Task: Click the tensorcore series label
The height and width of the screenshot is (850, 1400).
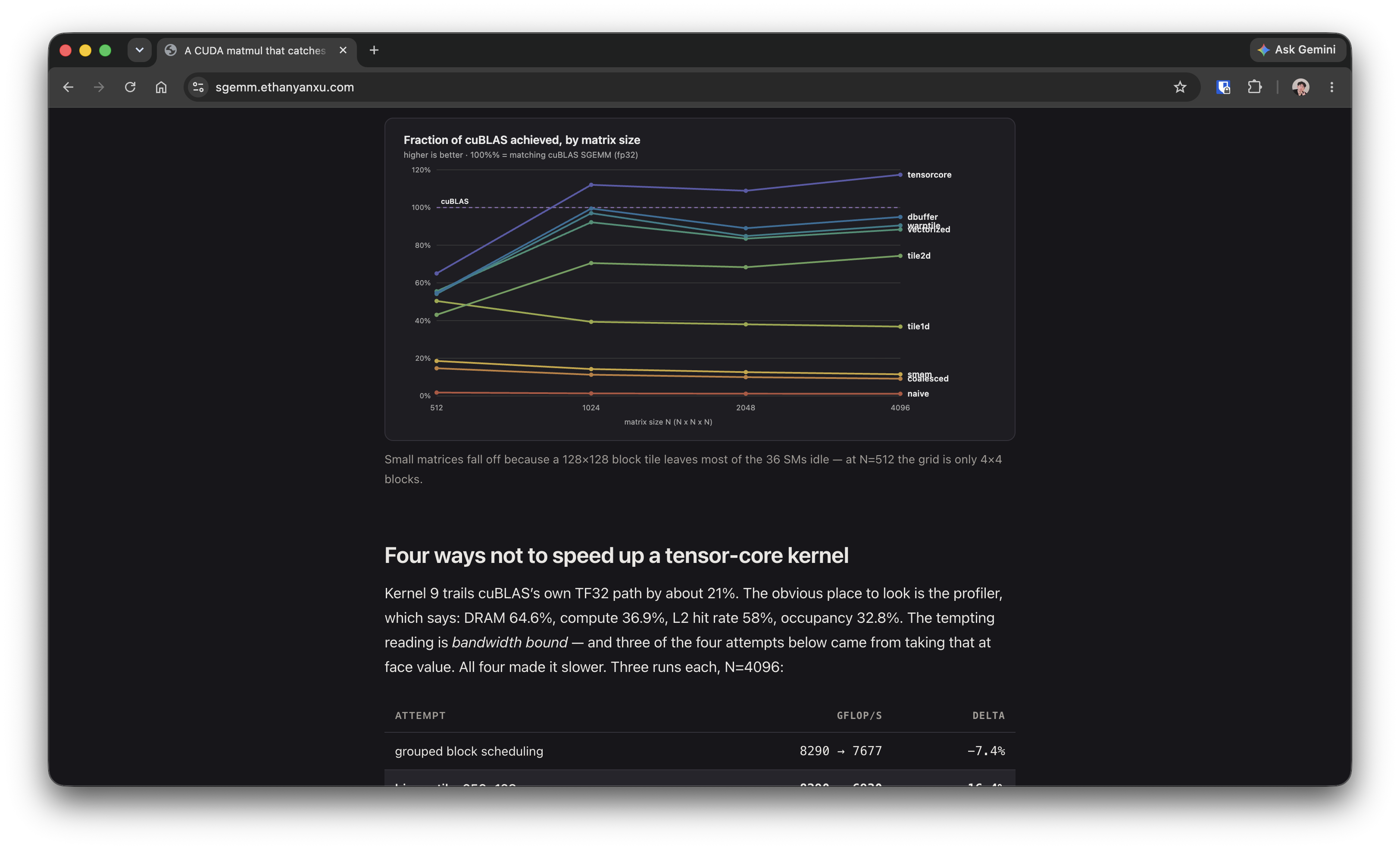Action: pos(929,175)
